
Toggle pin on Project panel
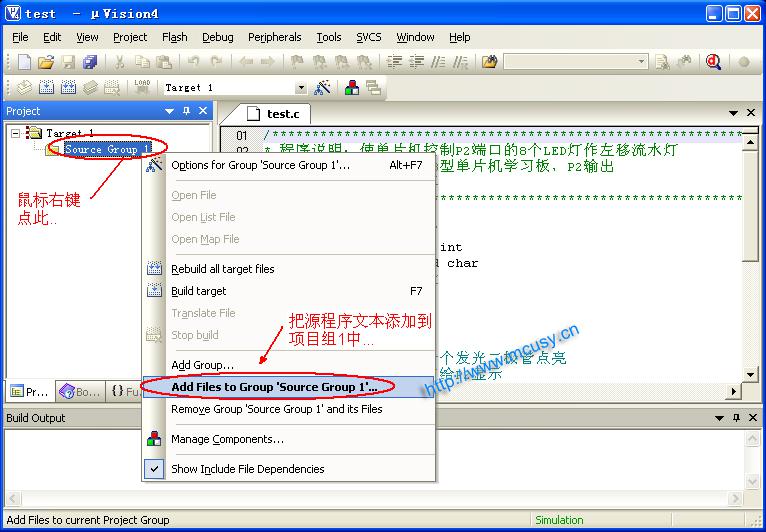click(x=186, y=111)
